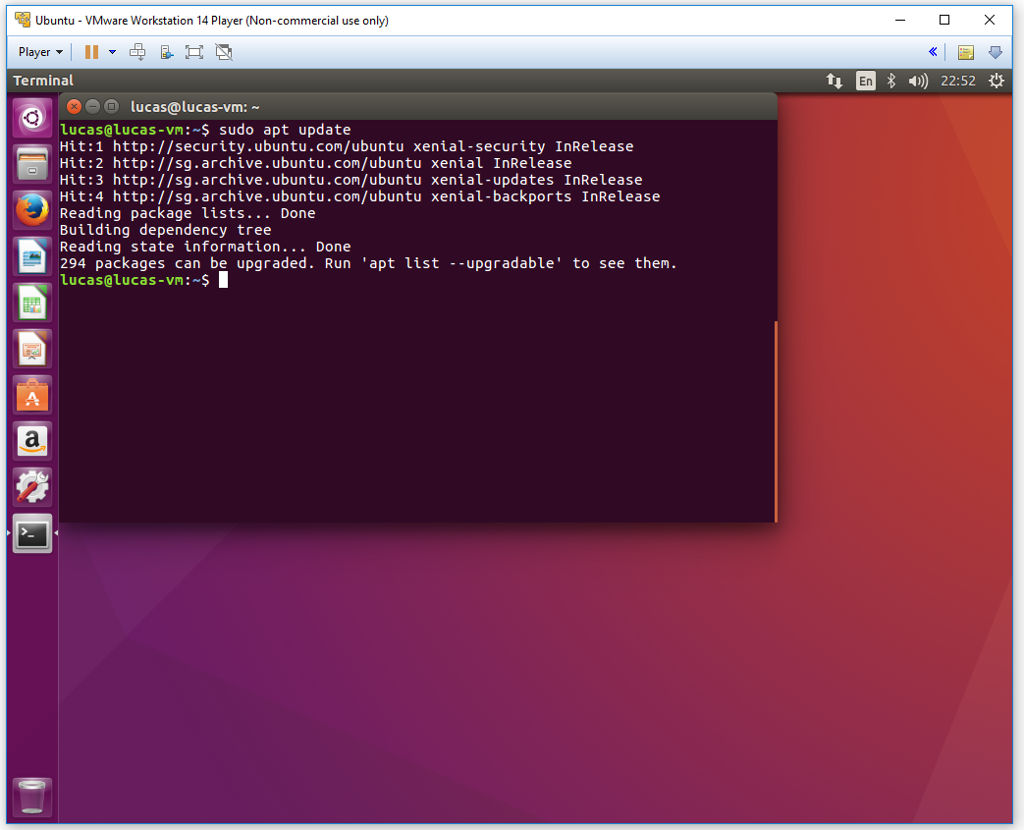Open the VMware notes/message log icon
The width and height of the screenshot is (1024, 830).
tap(966, 52)
